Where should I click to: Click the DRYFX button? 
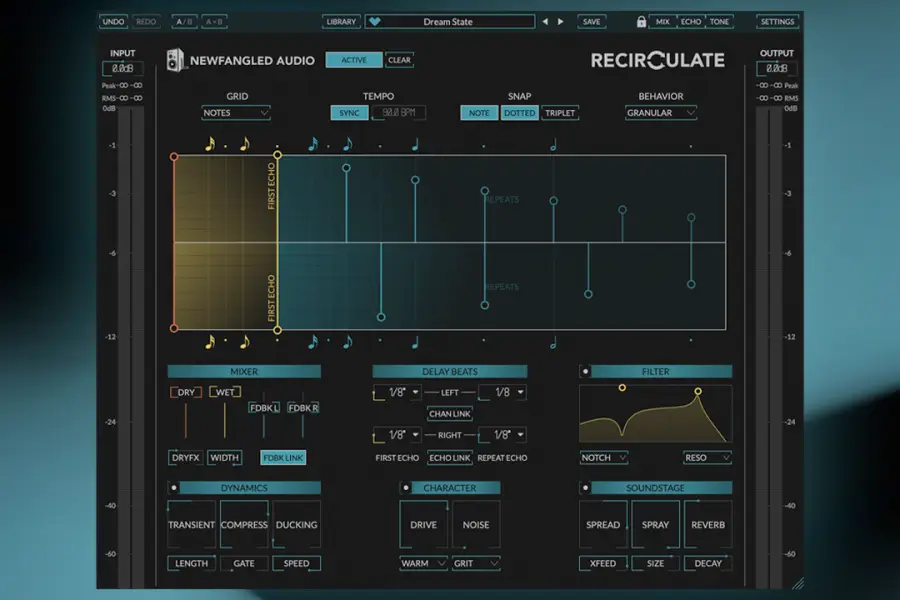click(x=185, y=458)
